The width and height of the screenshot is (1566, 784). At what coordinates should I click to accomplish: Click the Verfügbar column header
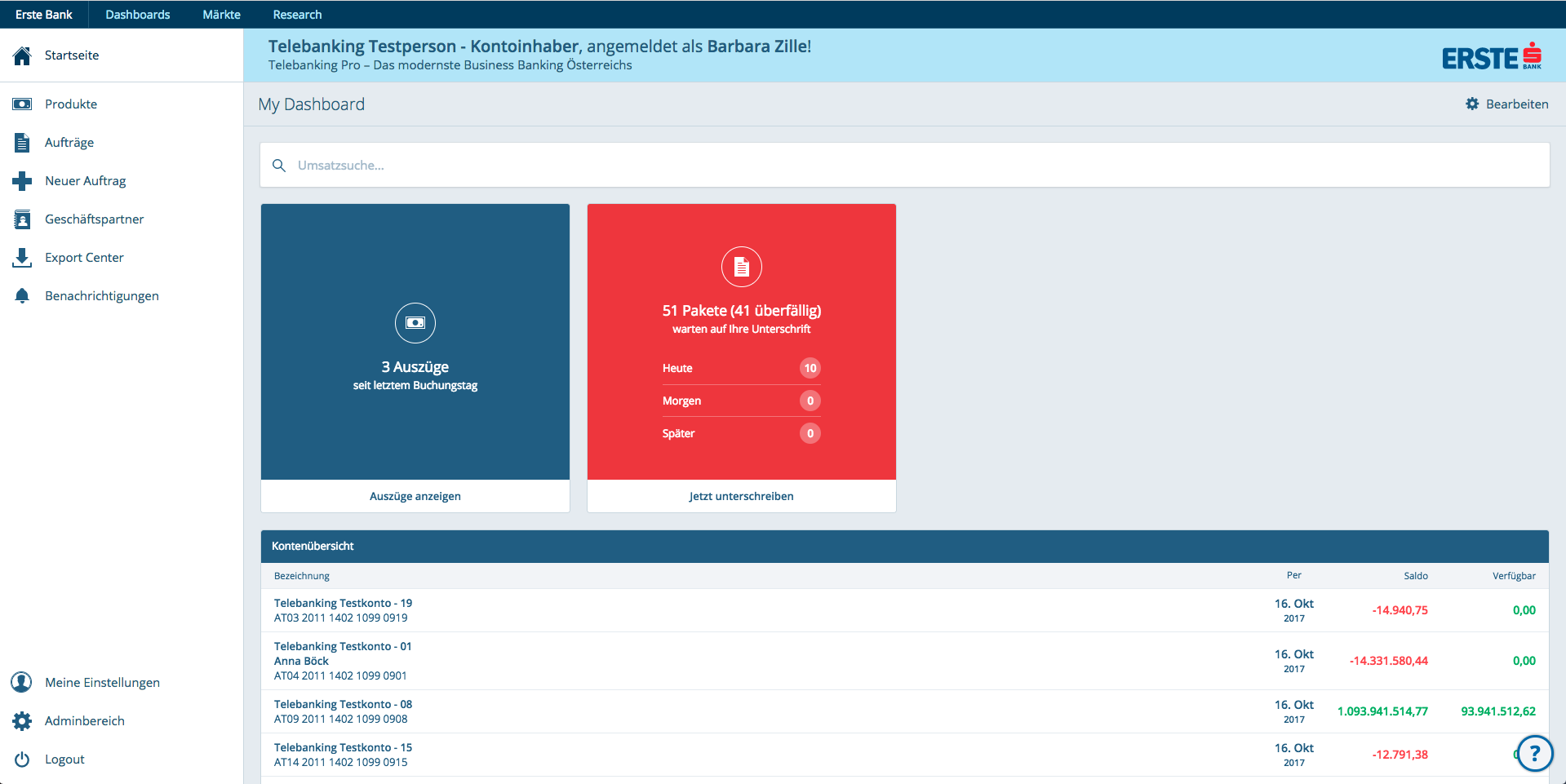click(1514, 576)
